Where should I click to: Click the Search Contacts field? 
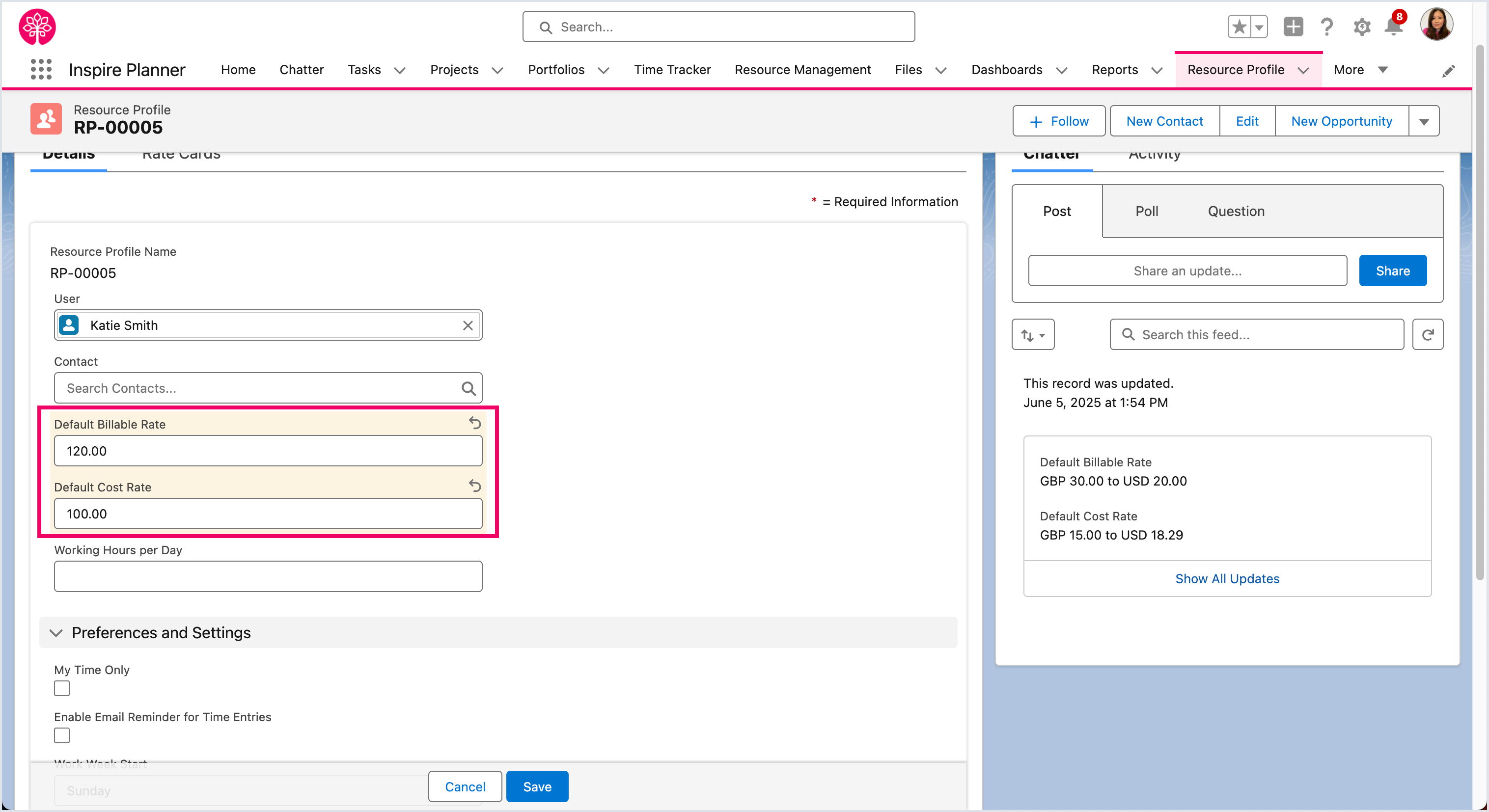(268, 388)
